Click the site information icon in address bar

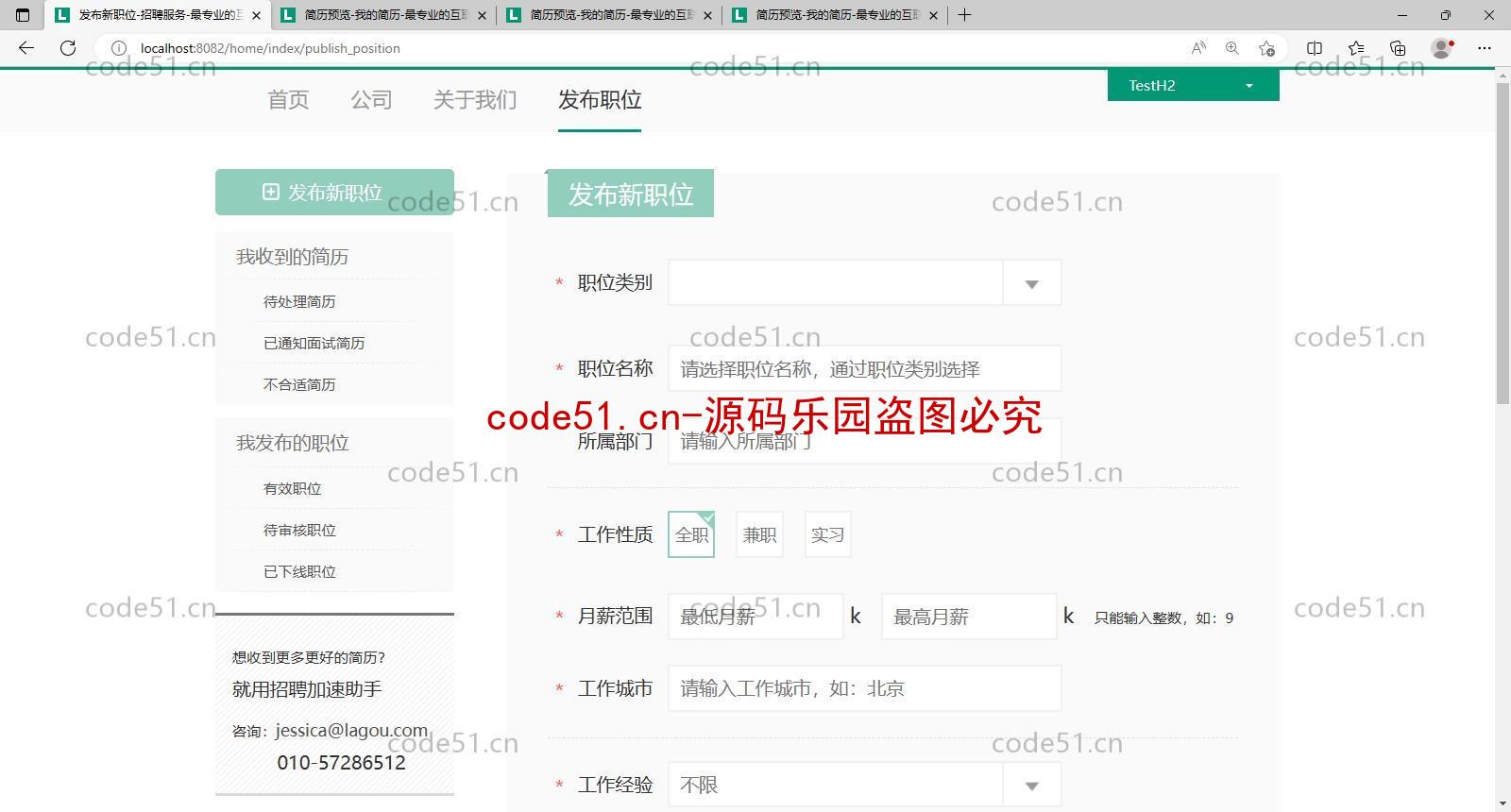click(119, 48)
